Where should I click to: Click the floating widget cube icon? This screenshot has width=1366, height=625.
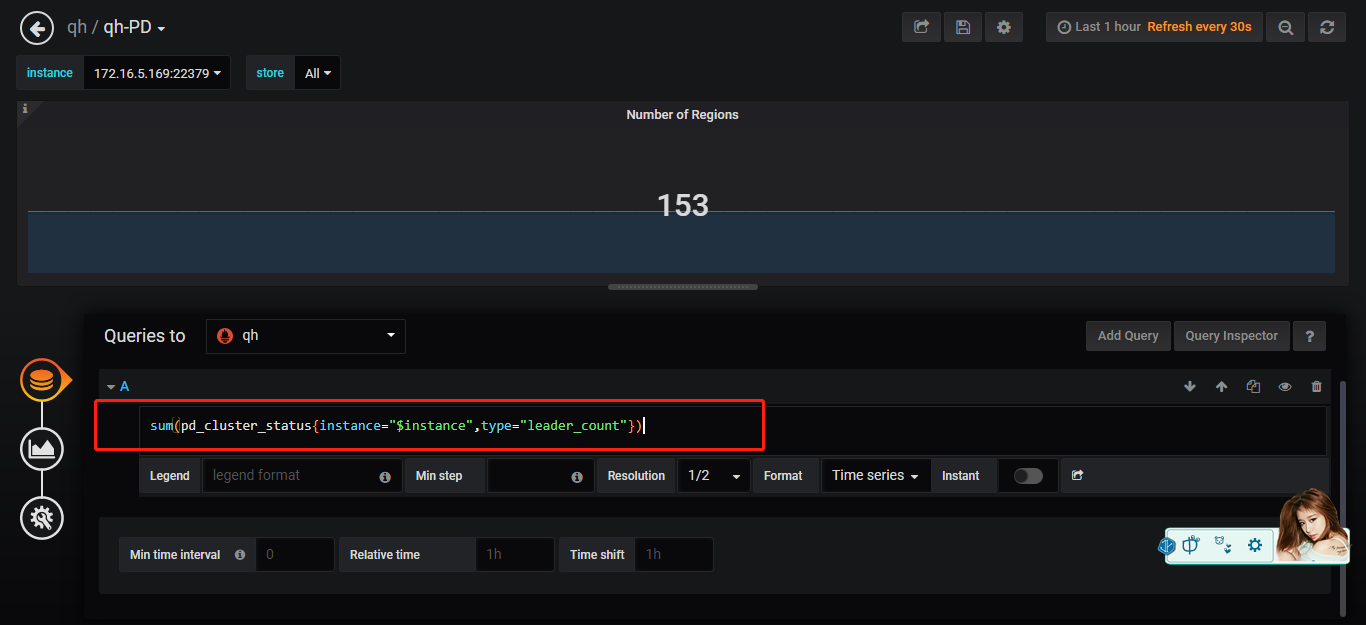1166,546
